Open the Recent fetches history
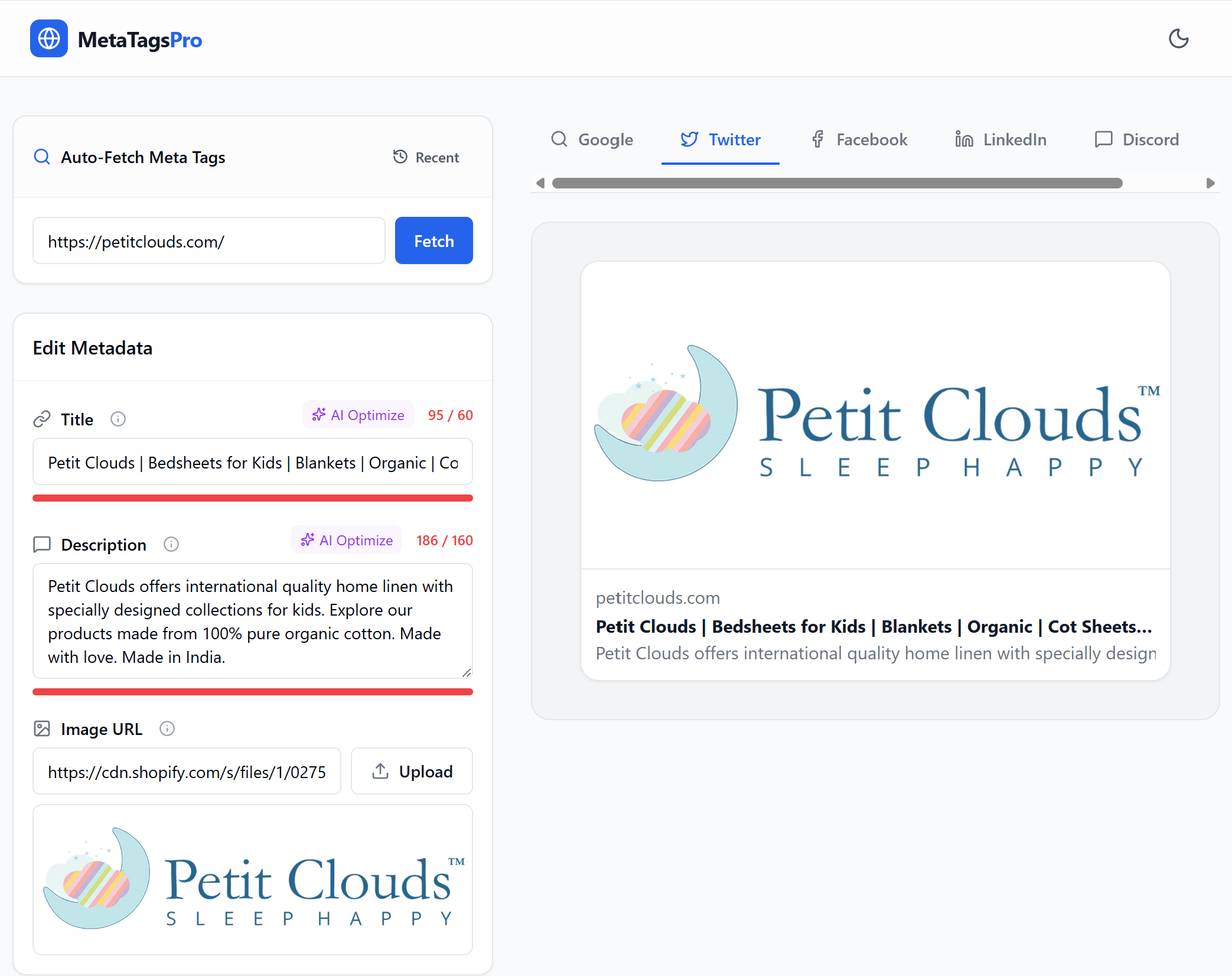This screenshot has width=1232, height=976. [426, 157]
